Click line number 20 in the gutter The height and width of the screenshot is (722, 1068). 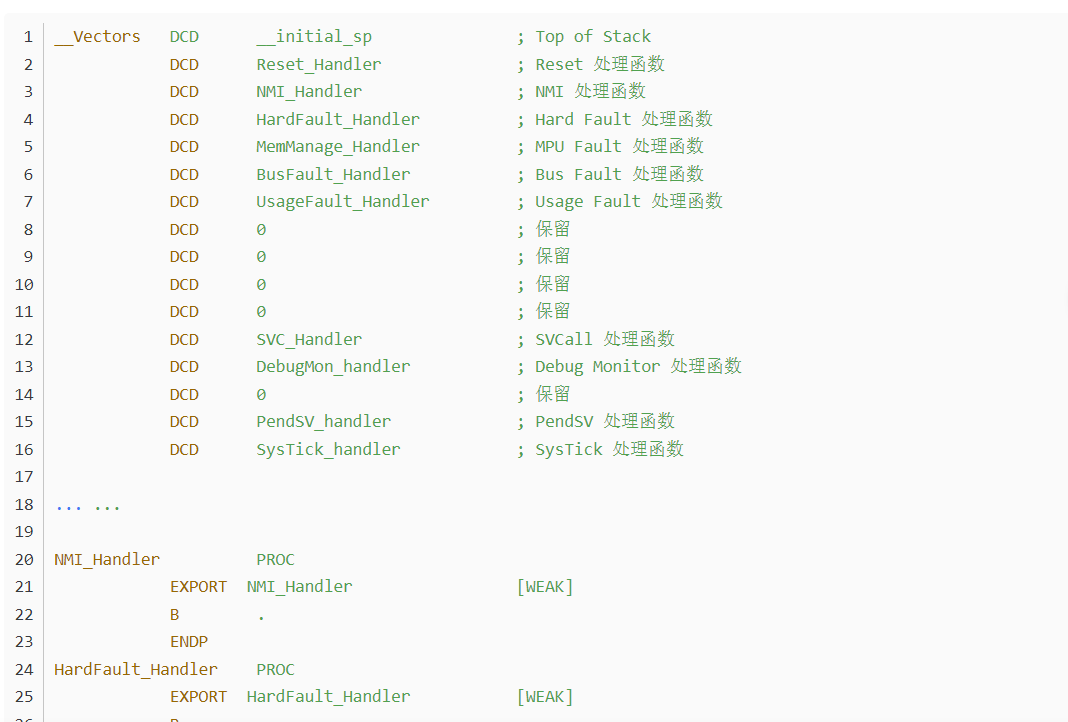(24, 560)
